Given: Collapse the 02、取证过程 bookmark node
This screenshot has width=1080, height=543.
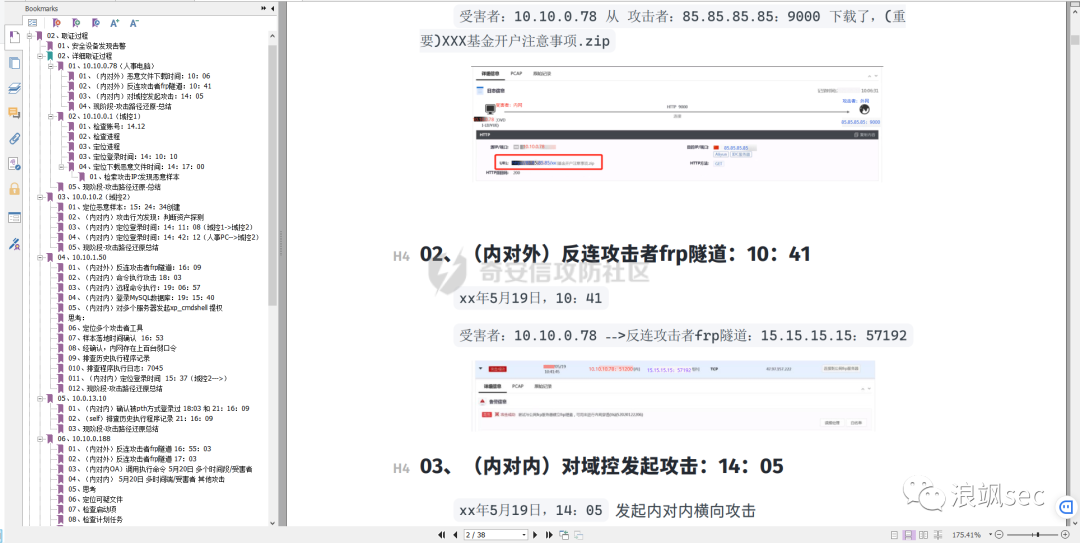Looking at the screenshot, I should pos(30,36).
